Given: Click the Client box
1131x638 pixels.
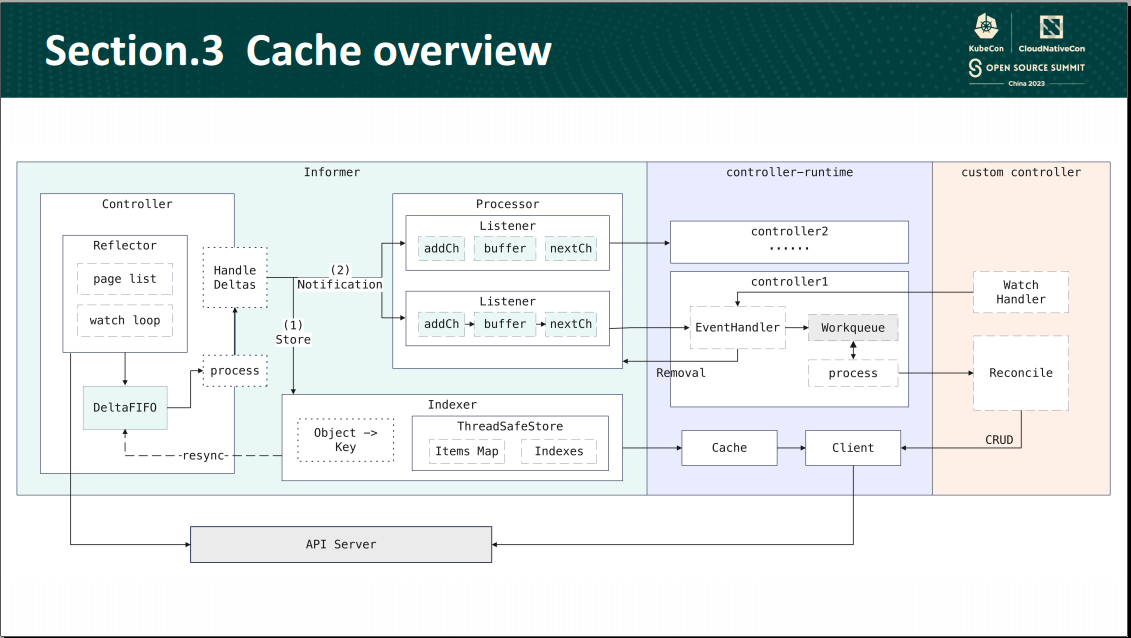Looking at the screenshot, I should pyautogui.click(x=853, y=447).
